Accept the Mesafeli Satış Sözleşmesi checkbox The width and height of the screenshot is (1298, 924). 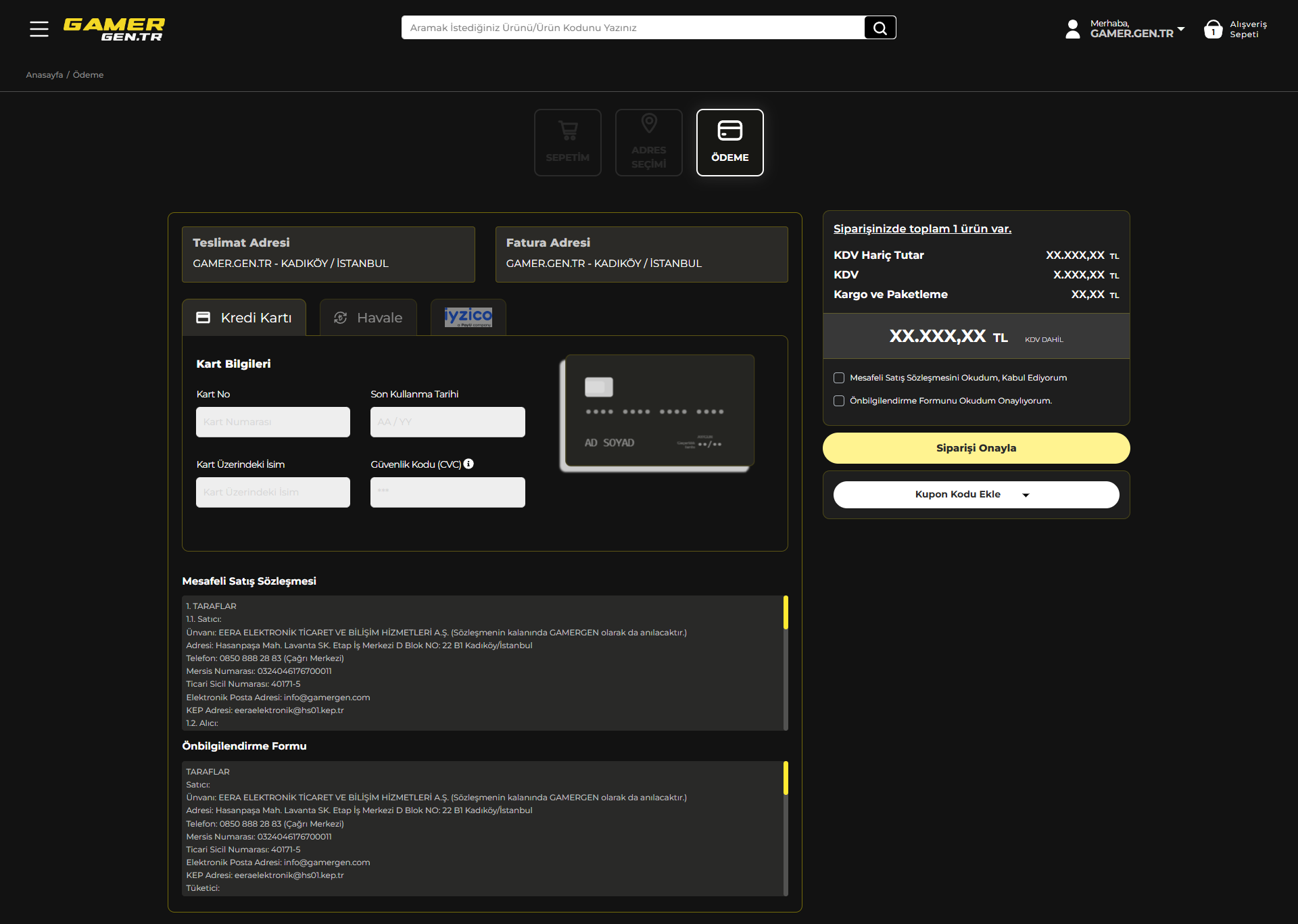(x=839, y=378)
